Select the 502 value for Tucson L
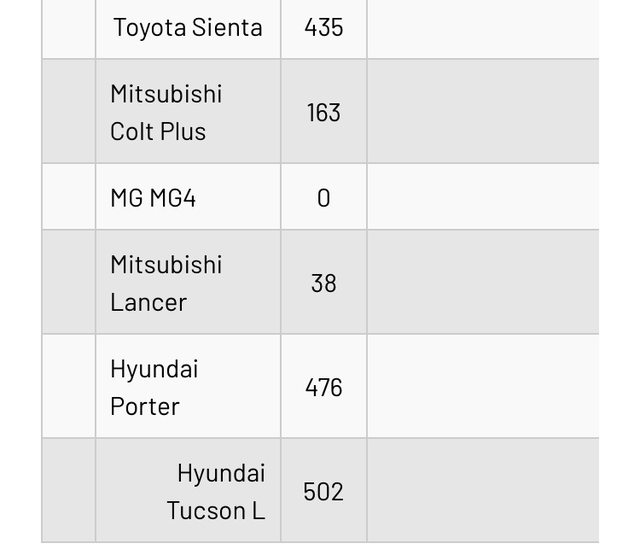 tap(323, 491)
